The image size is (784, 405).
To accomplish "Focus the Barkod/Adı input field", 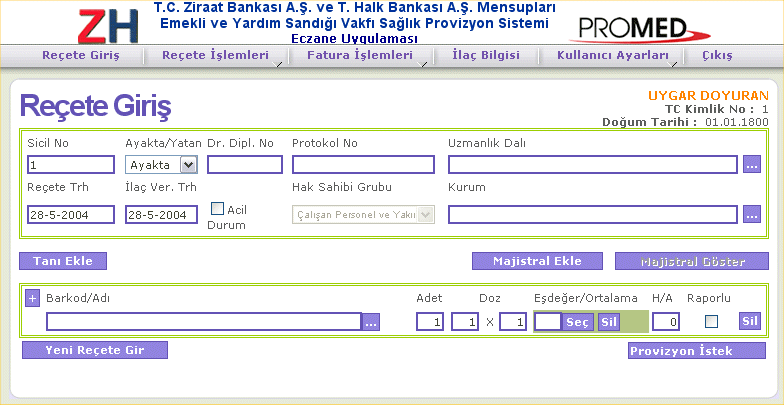I will 204,322.
